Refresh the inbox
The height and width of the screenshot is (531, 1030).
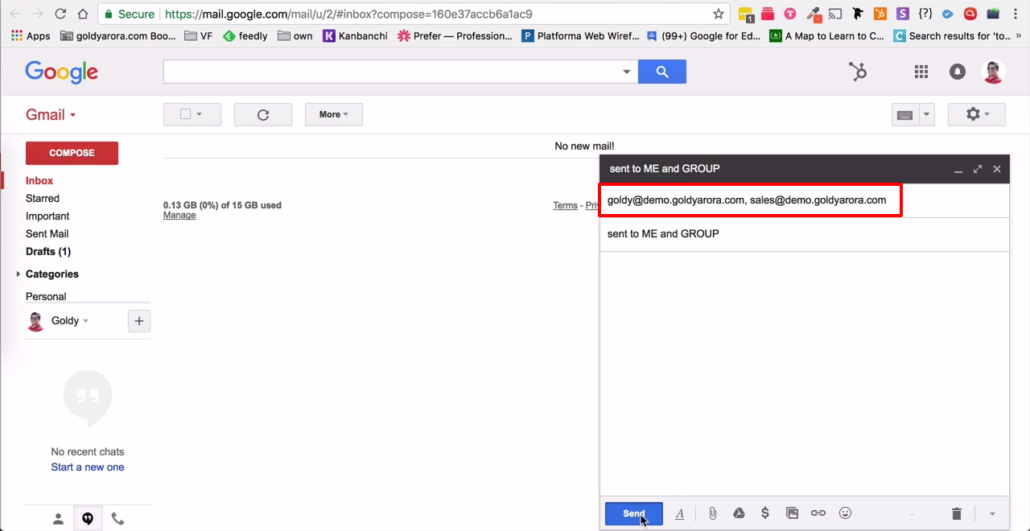click(x=263, y=115)
